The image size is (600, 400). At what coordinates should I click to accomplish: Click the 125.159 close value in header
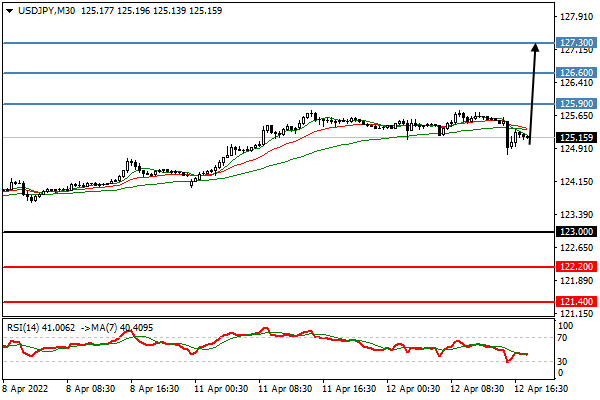tap(205, 11)
